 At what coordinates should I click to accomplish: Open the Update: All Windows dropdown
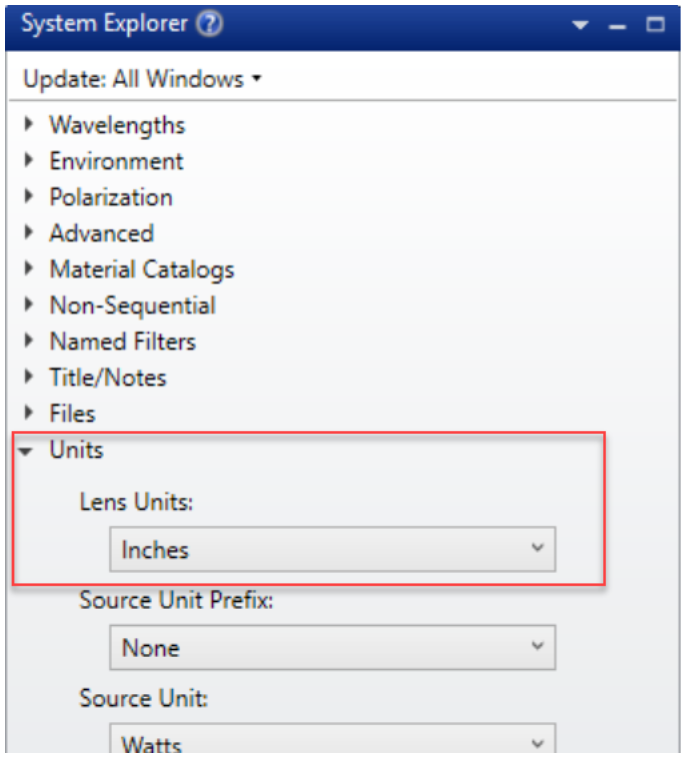click(142, 79)
